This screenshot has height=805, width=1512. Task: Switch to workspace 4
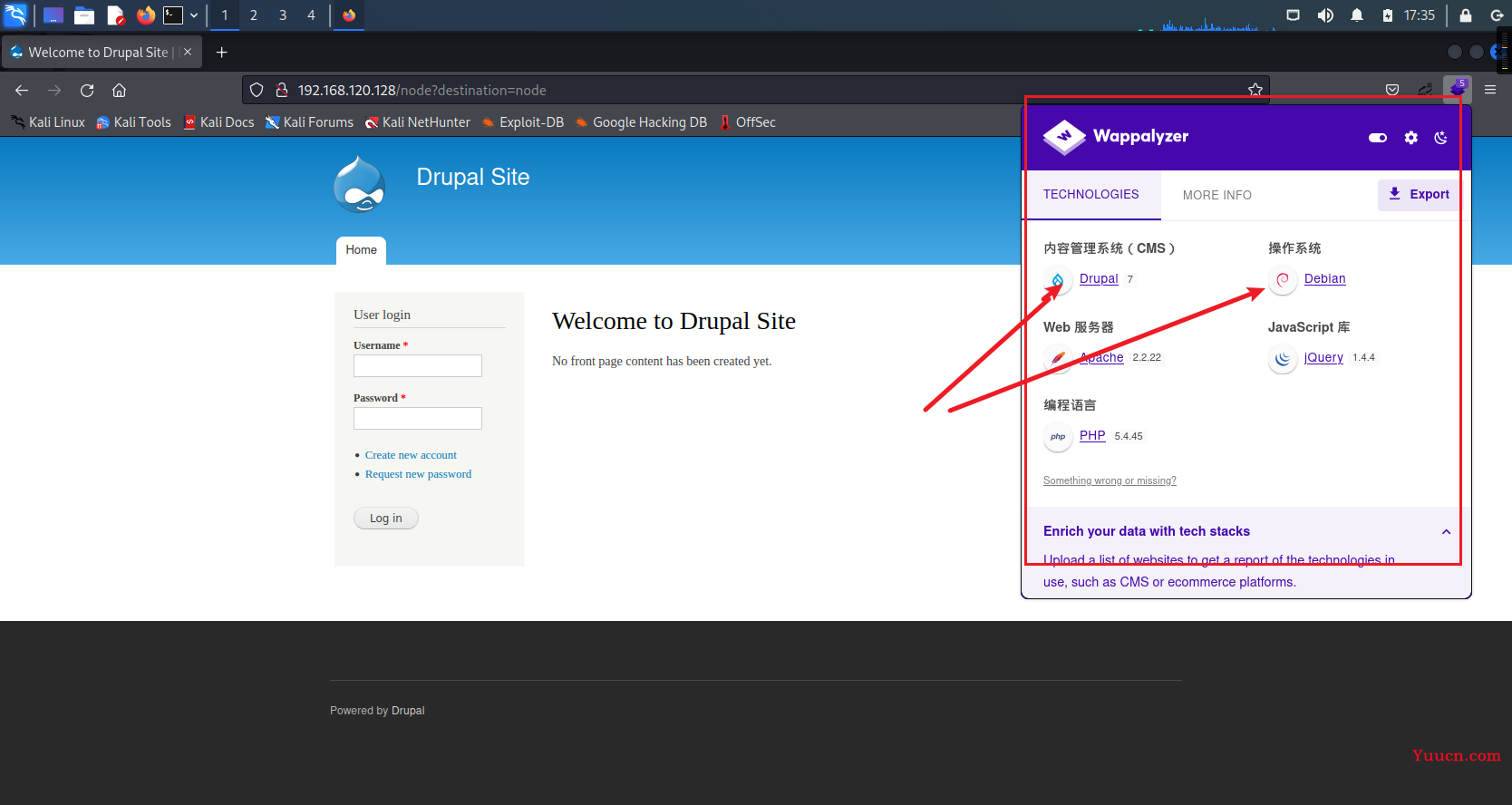click(311, 15)
